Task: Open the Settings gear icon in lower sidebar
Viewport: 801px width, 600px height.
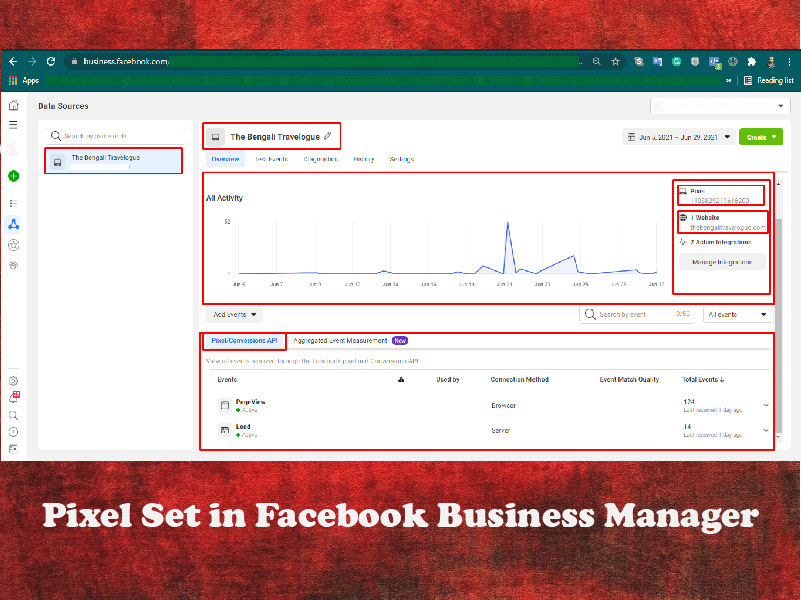Action: click(14, 380)
